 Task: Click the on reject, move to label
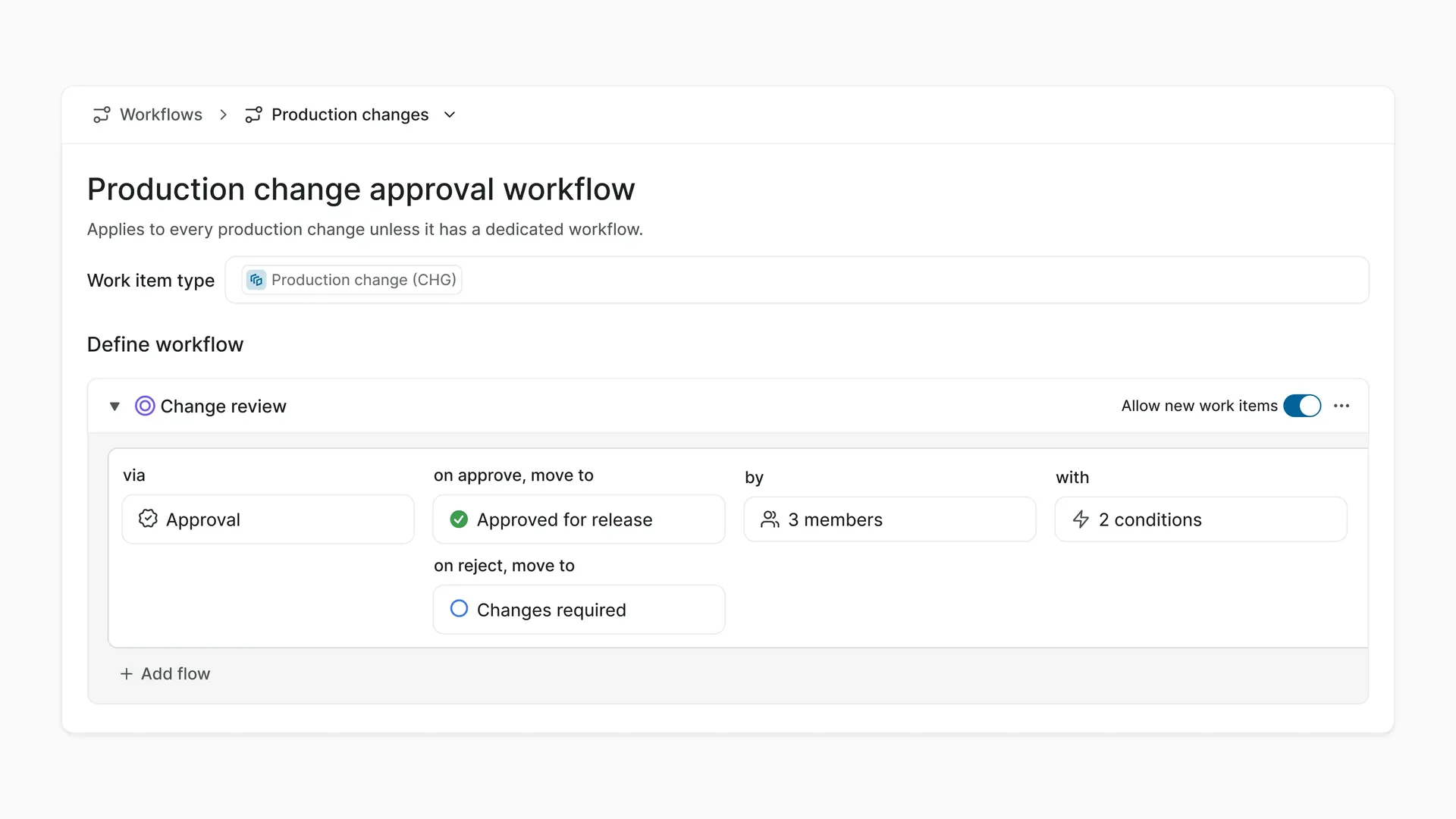[504, 566]
